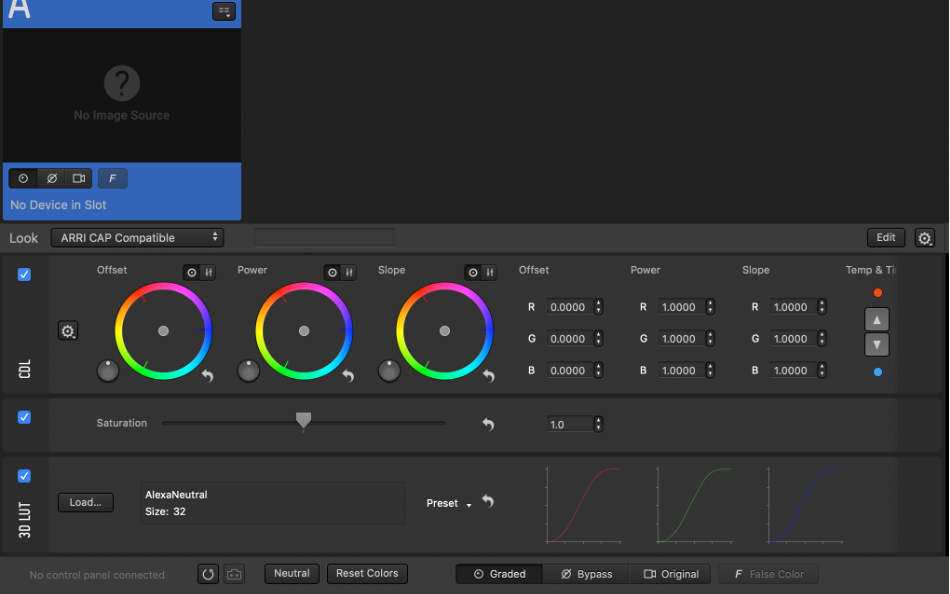
Task: Click the Reset Colors button
Action: (367, 573)
